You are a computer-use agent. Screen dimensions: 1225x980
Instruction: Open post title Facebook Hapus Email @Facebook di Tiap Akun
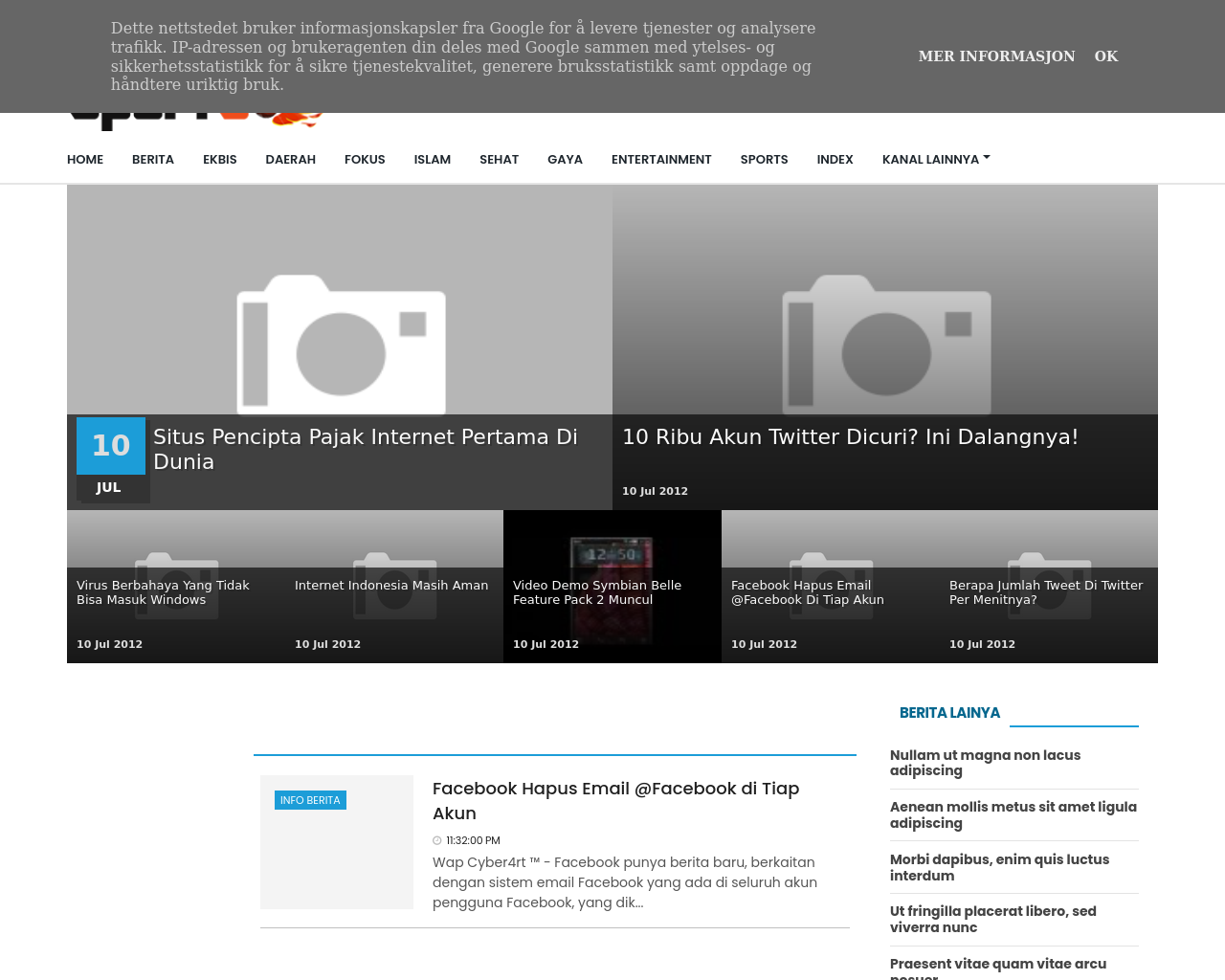click(x=615, y=801)
